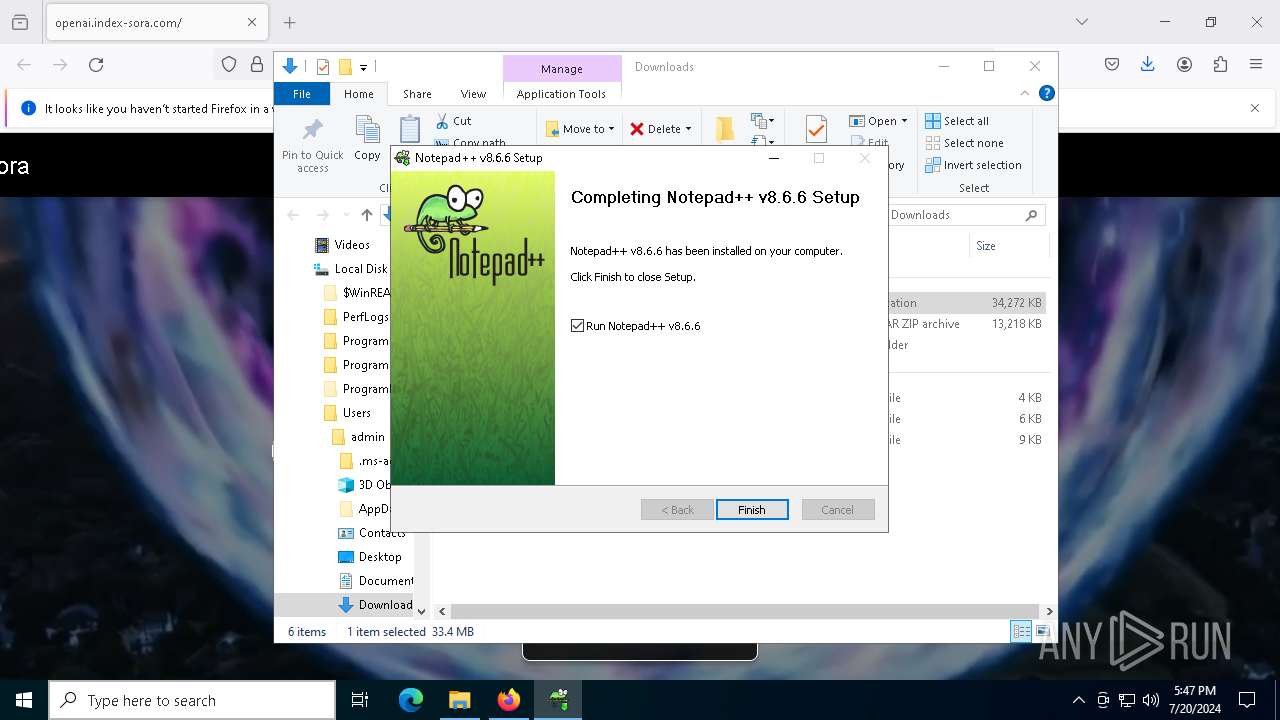Select the openai.index-sora.com browser tab
Image resolution: width=1280 pixels, height=720 pixels.
click(x=155, y=22)
